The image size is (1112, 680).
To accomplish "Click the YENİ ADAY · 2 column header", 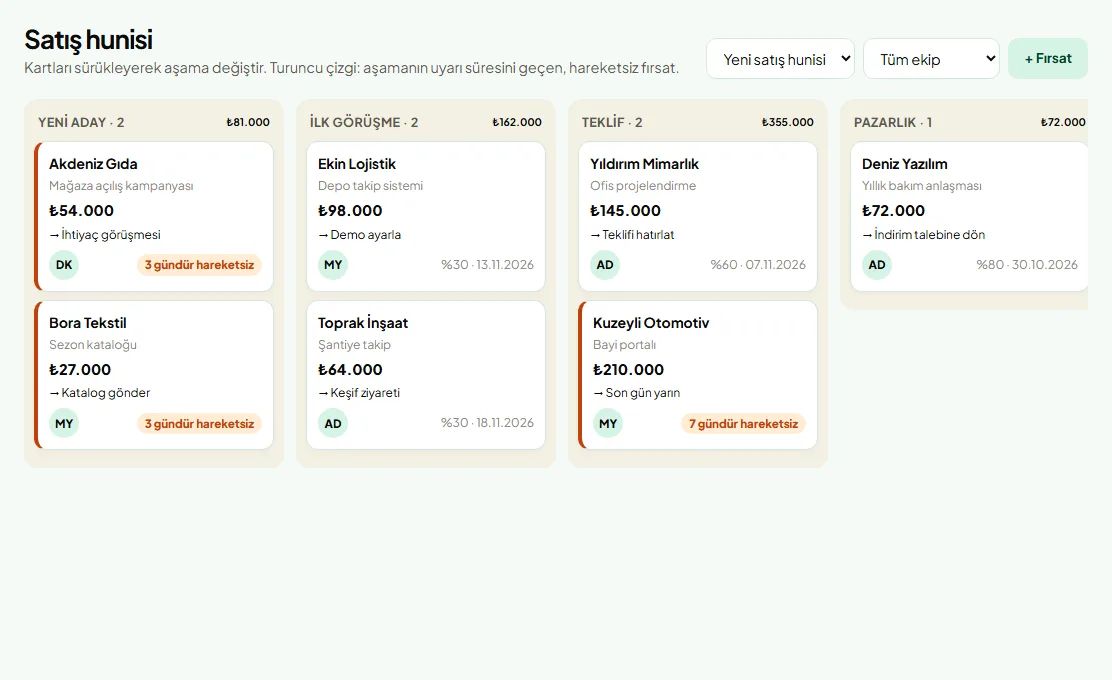I will coord(81,123).
